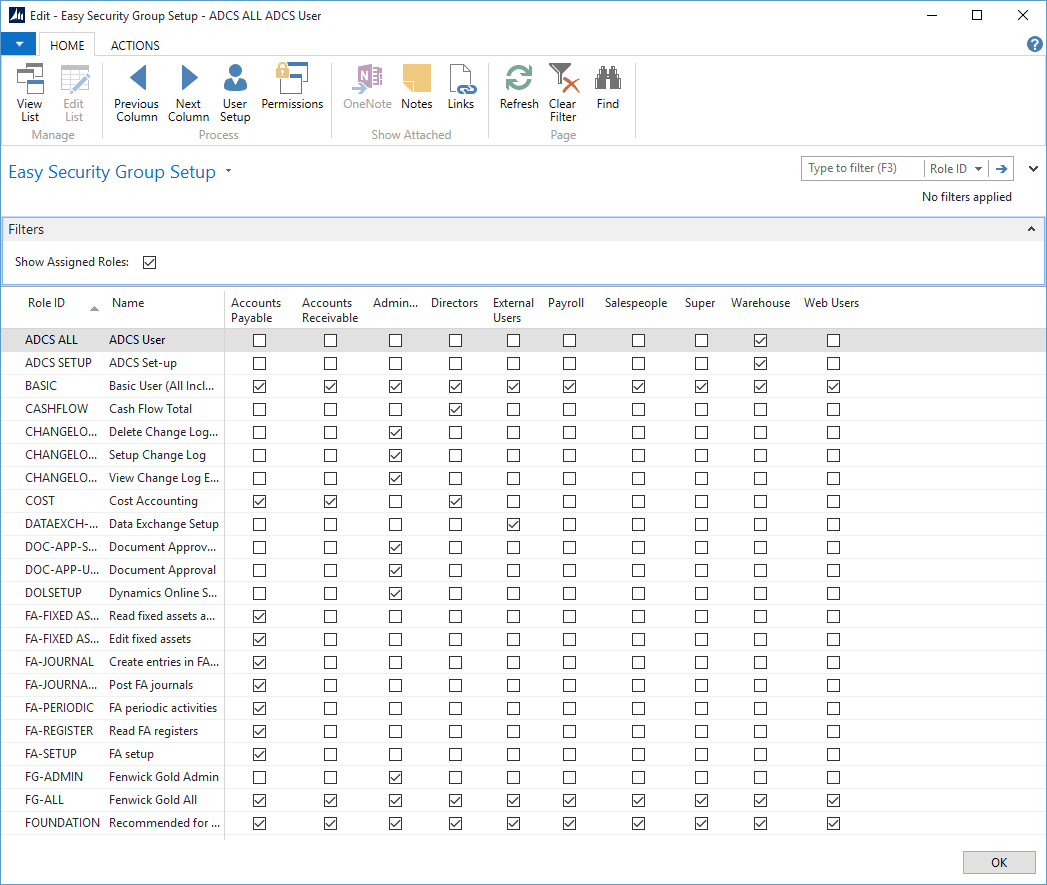
Task: Uncheck Warehouse for ADCS SETUP
Action: (x=761, y=363)
